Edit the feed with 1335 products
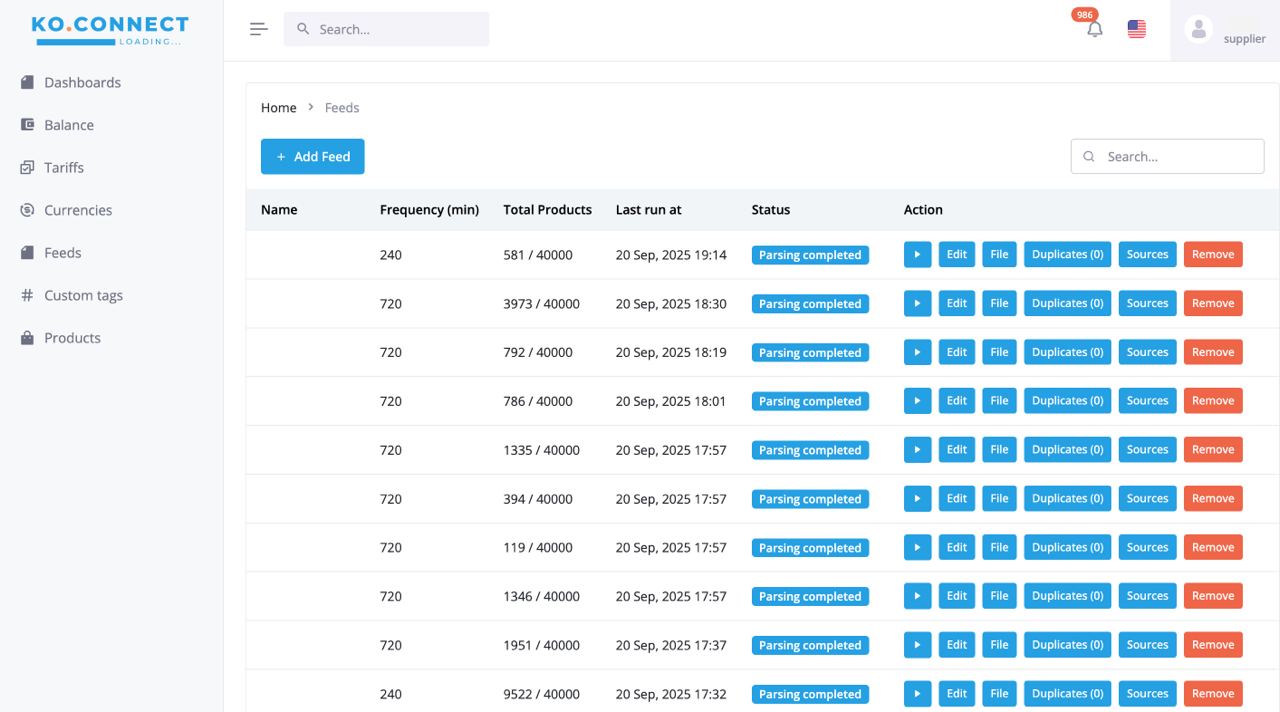This screenshot has width=1280, height=712. tap(956, 450)
